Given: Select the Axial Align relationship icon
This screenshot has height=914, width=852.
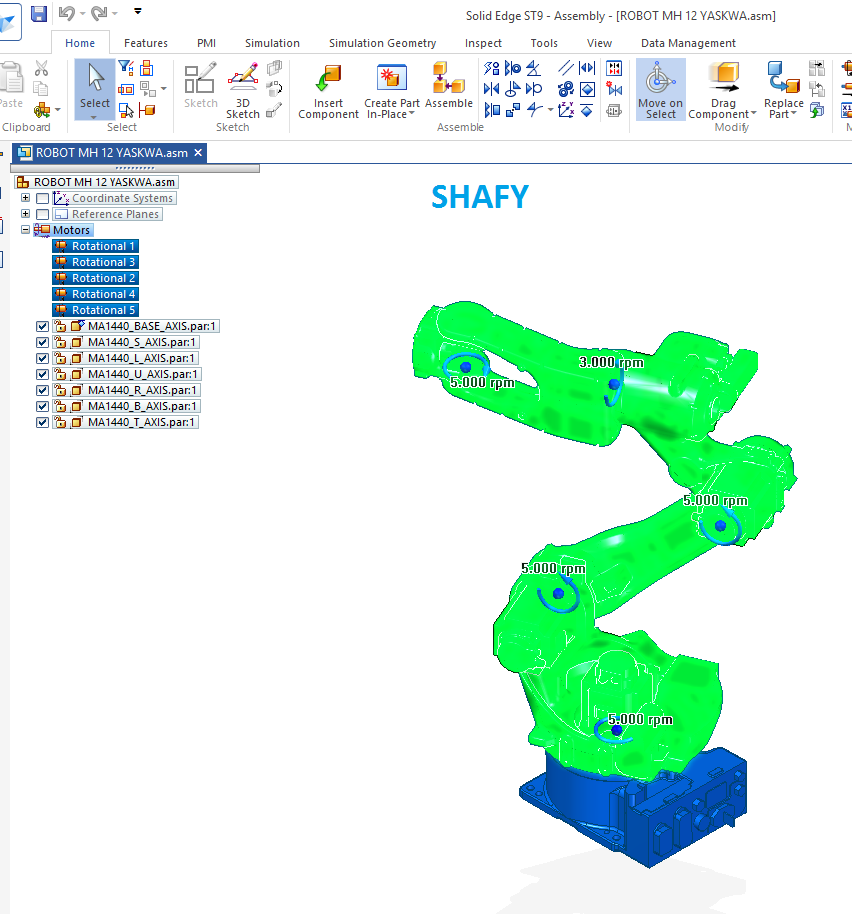Looking at the screenshot, I should pyautogui.click(x=513, y=68).
